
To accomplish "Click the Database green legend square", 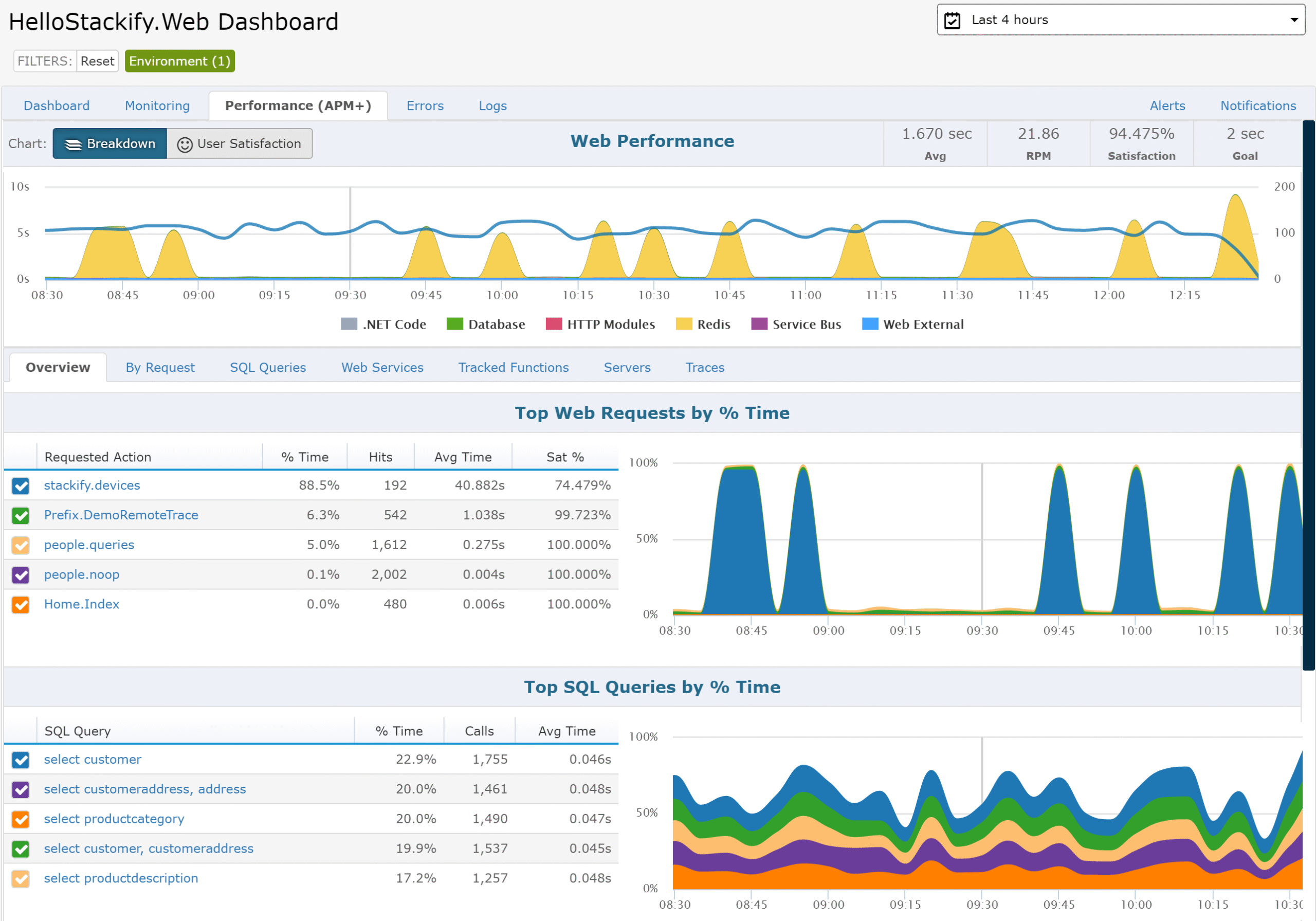I will pyautogui.click(x=454, y=324).
